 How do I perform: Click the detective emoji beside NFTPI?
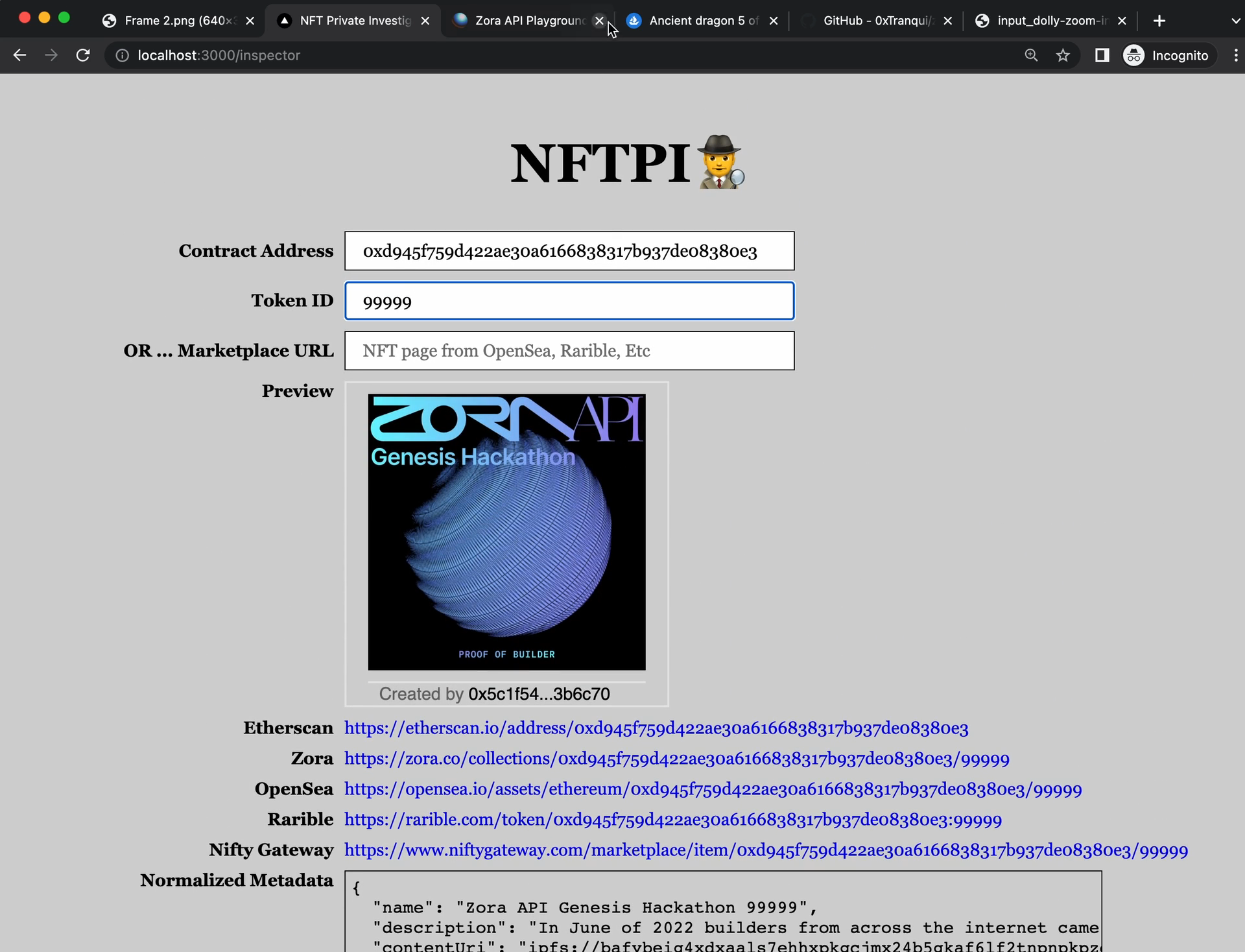point(721,162)
